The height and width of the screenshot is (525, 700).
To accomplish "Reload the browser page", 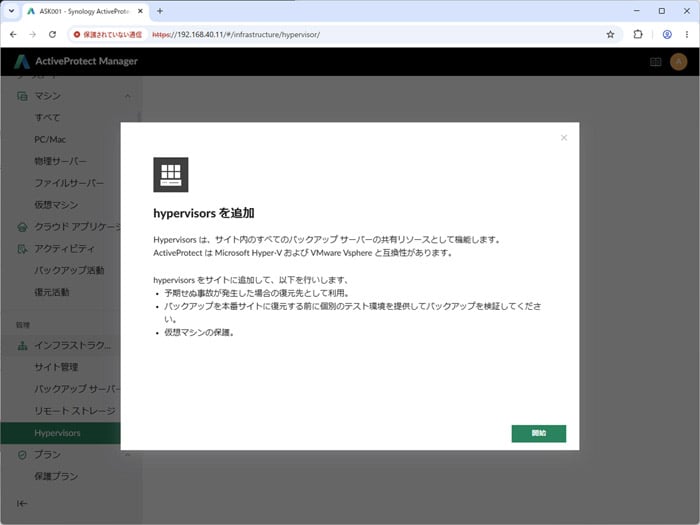I will coord(52,34).
